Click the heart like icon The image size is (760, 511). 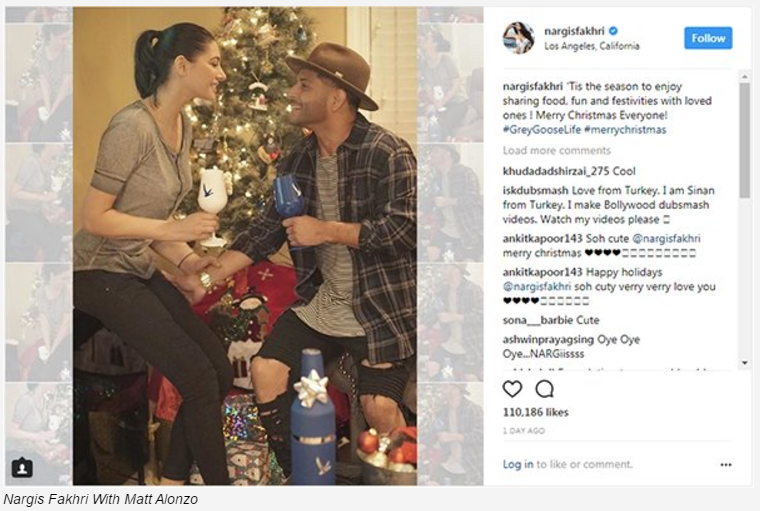[512, 389]
